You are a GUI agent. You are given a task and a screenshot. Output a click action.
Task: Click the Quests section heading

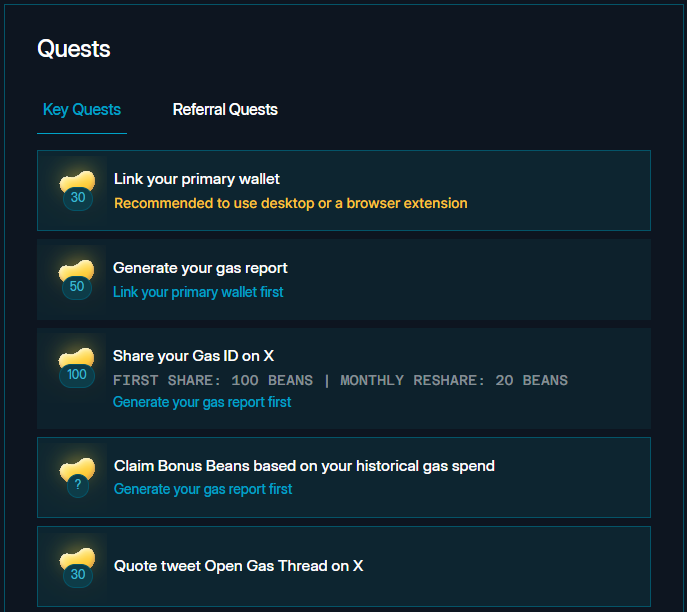tap(74, 49)
